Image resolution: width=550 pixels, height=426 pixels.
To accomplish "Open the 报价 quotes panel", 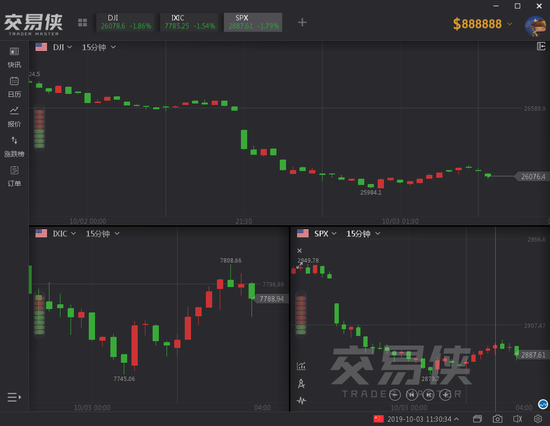I will tap(14, 117).
